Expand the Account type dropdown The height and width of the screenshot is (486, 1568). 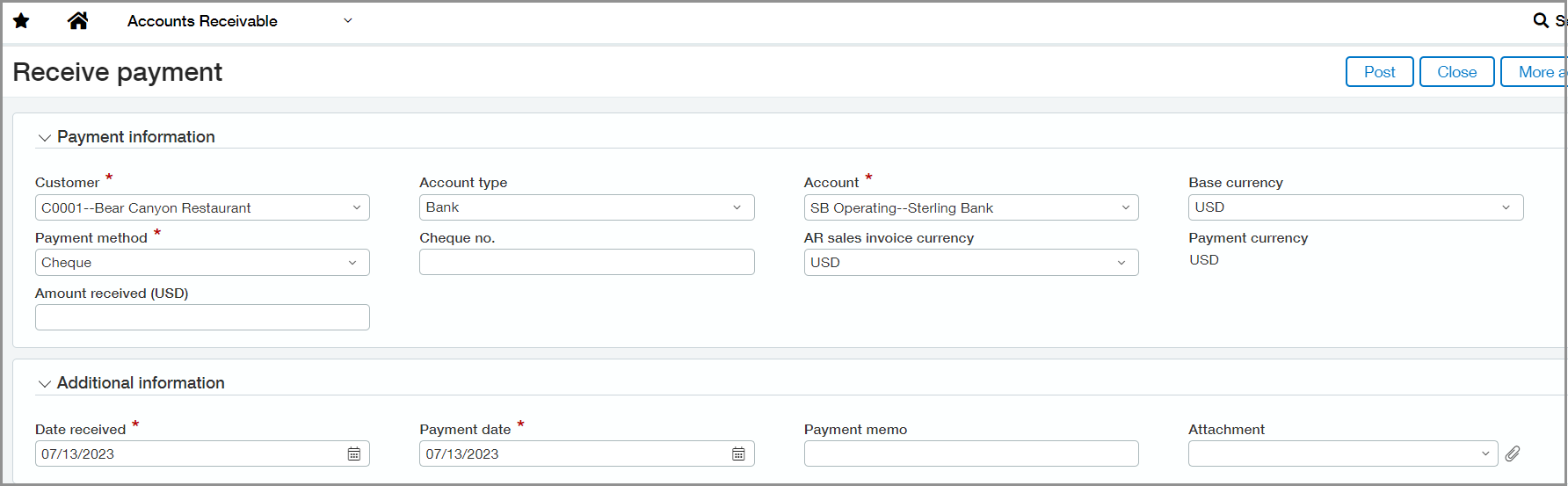(586, 207)
